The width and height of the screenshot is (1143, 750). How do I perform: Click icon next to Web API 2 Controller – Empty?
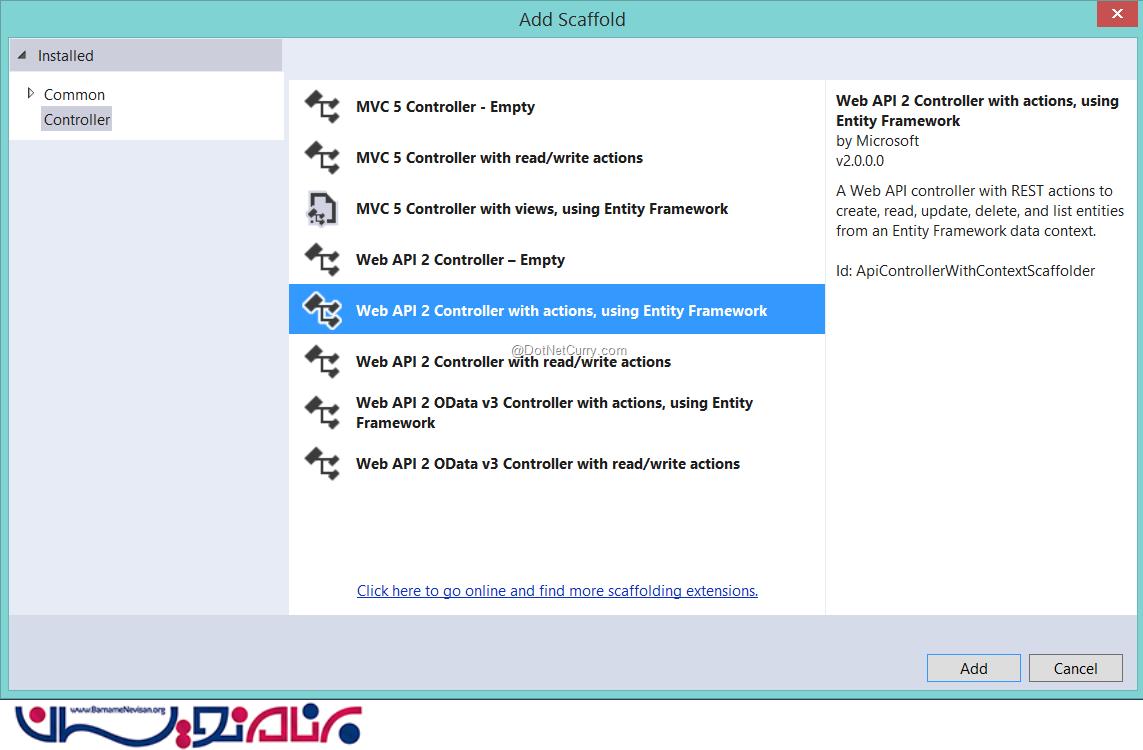pos(322,259)
